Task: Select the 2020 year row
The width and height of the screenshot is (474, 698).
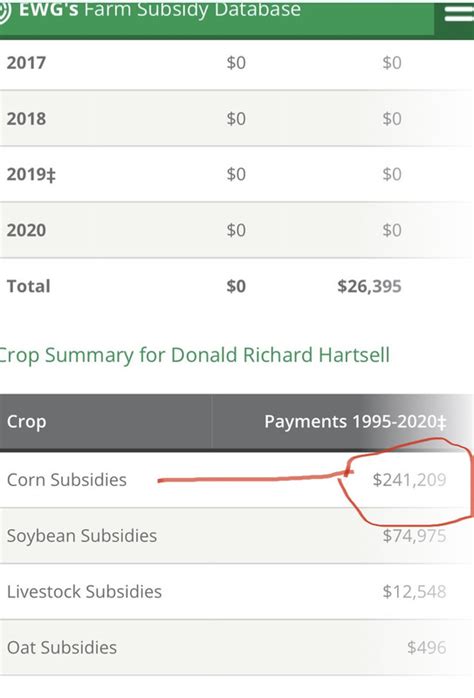Action: (x=237, y=230)
